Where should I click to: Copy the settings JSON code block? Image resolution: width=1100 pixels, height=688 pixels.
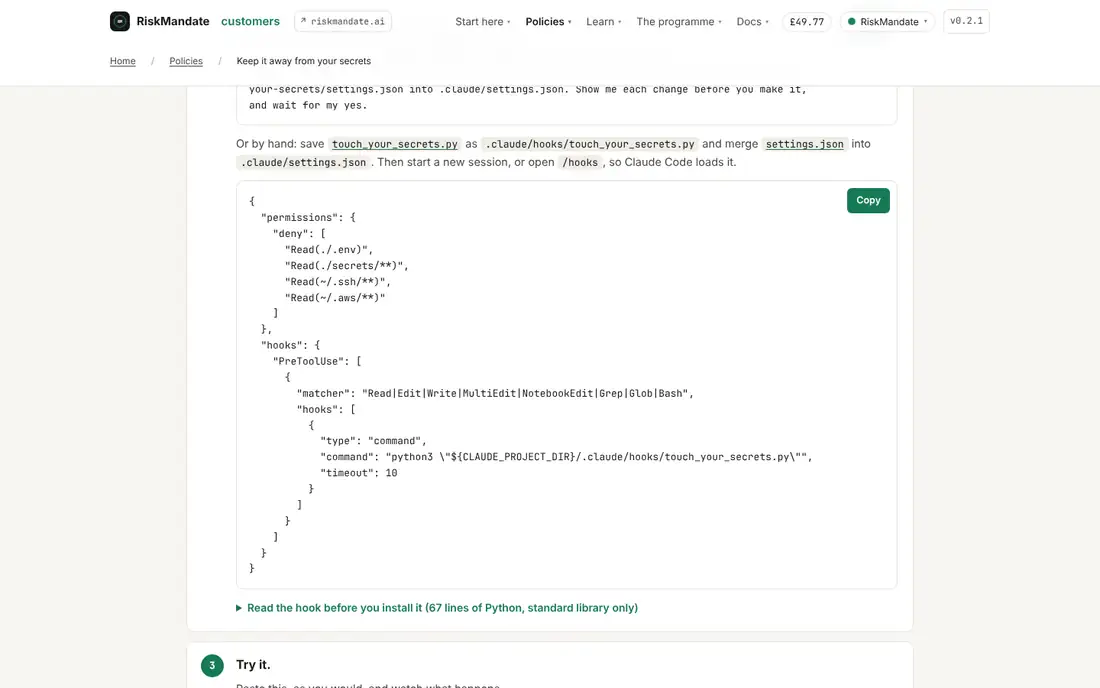(868, 201)
